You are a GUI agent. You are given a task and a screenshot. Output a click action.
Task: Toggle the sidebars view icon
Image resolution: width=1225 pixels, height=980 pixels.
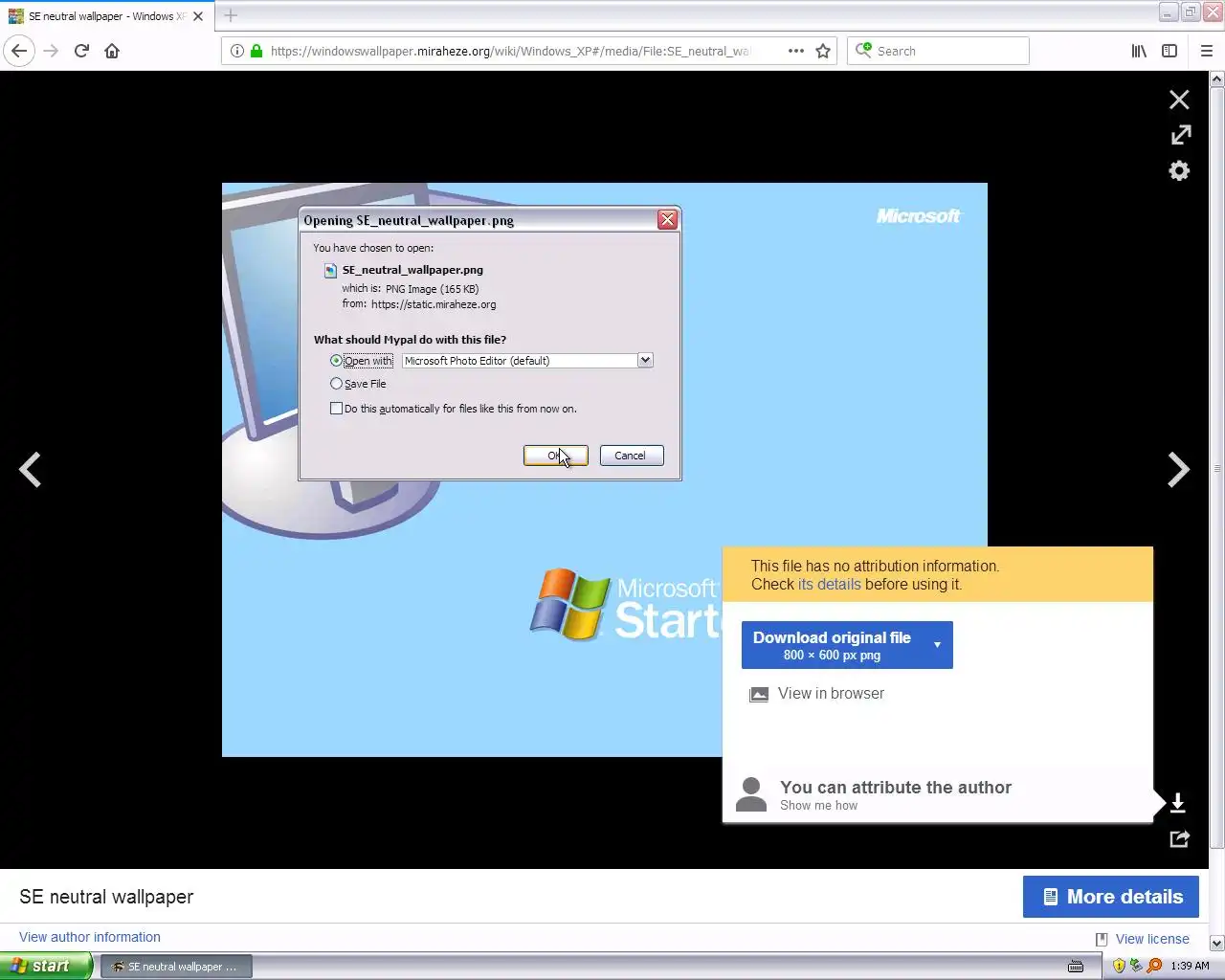[x=1169, y=51]
